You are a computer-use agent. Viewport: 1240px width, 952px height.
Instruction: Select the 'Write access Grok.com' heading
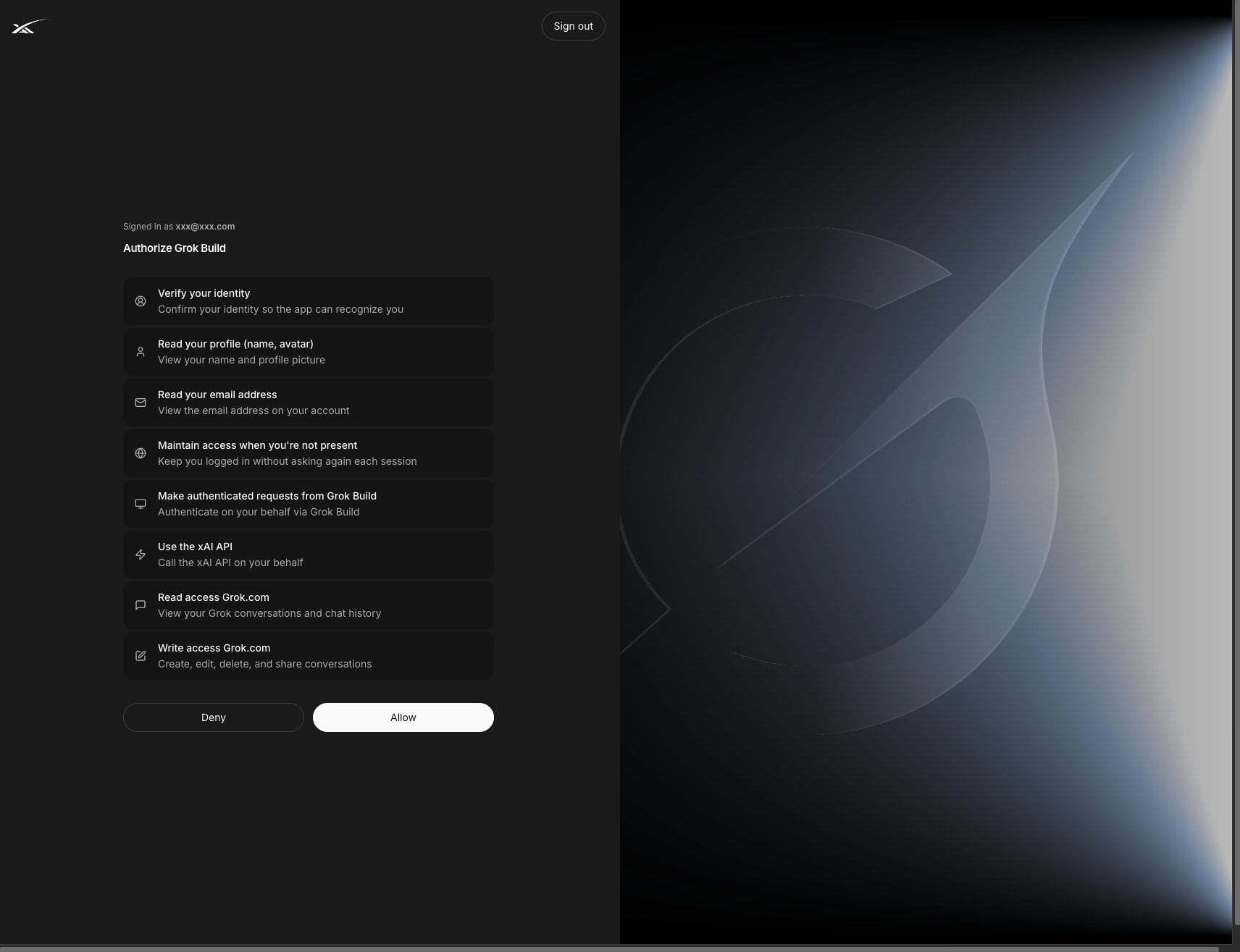[x=214, y=648]
